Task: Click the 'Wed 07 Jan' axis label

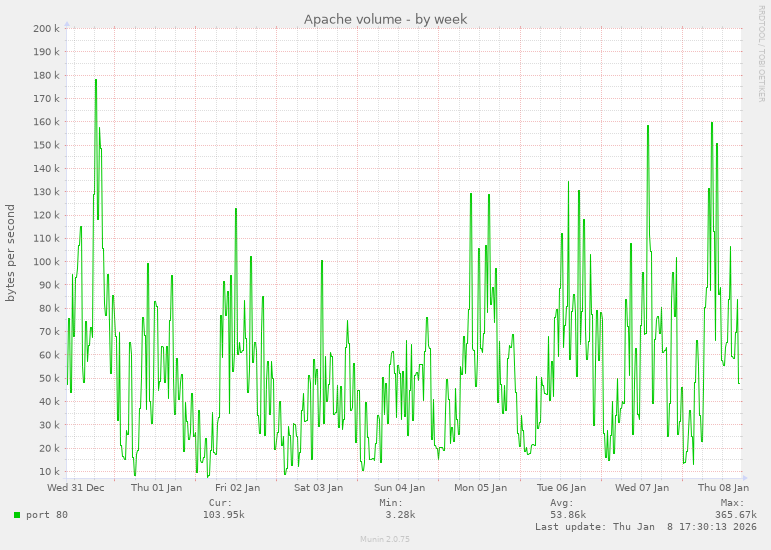Action: pos(642,488)
